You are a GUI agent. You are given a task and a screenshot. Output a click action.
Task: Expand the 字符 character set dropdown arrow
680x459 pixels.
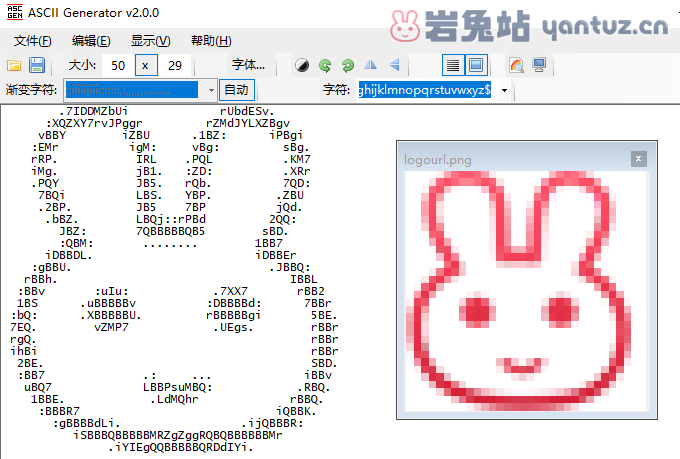502,90
